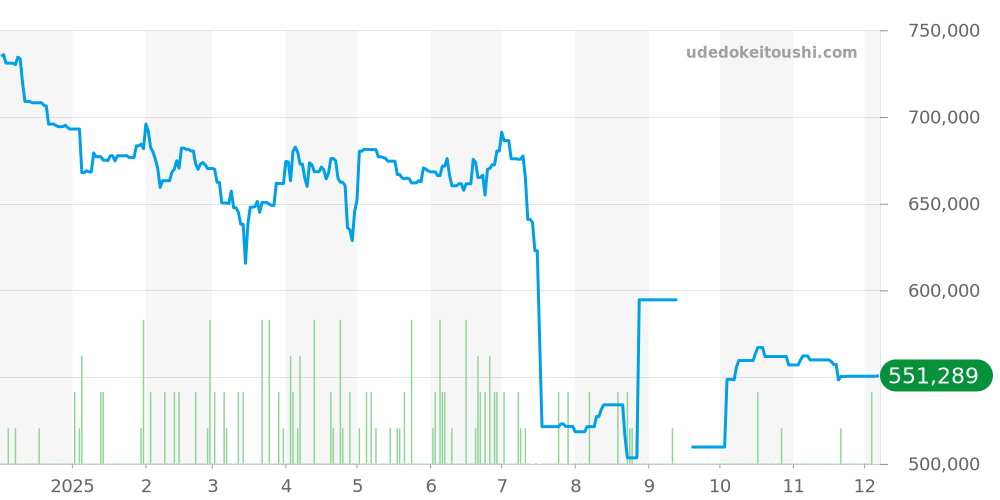Click the 750,000 y-axis label
The height and width of the screenshot is (500, 1000).
(943, 31)
